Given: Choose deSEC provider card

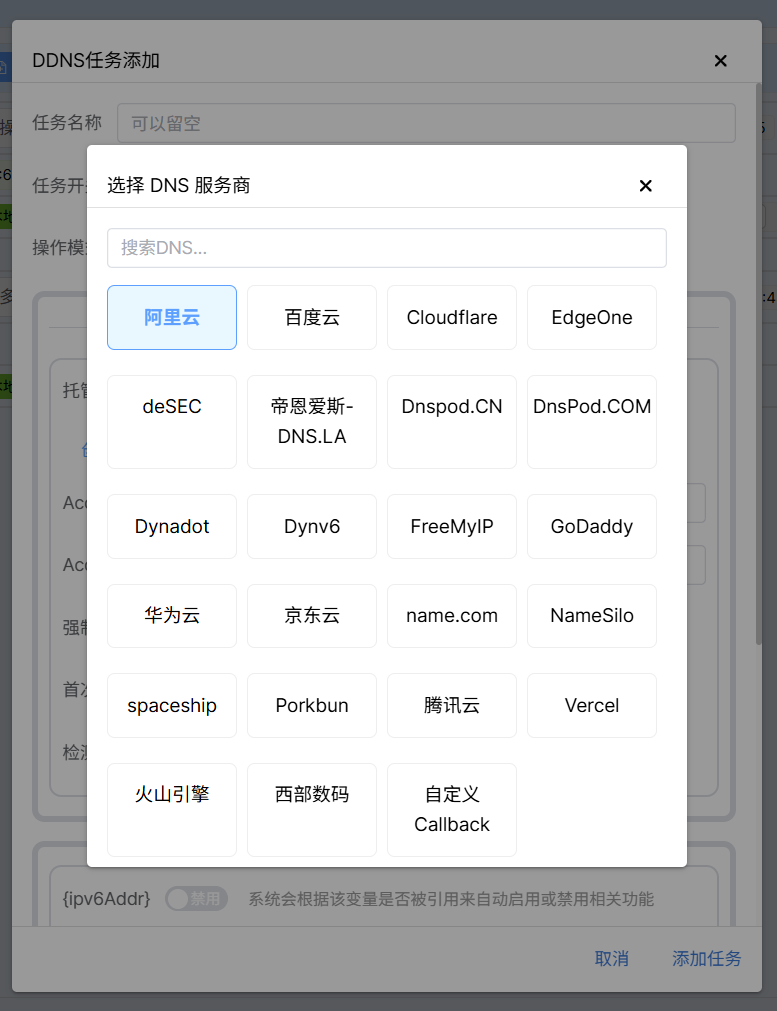Looking at the screenshot, I should pos(172,422).
